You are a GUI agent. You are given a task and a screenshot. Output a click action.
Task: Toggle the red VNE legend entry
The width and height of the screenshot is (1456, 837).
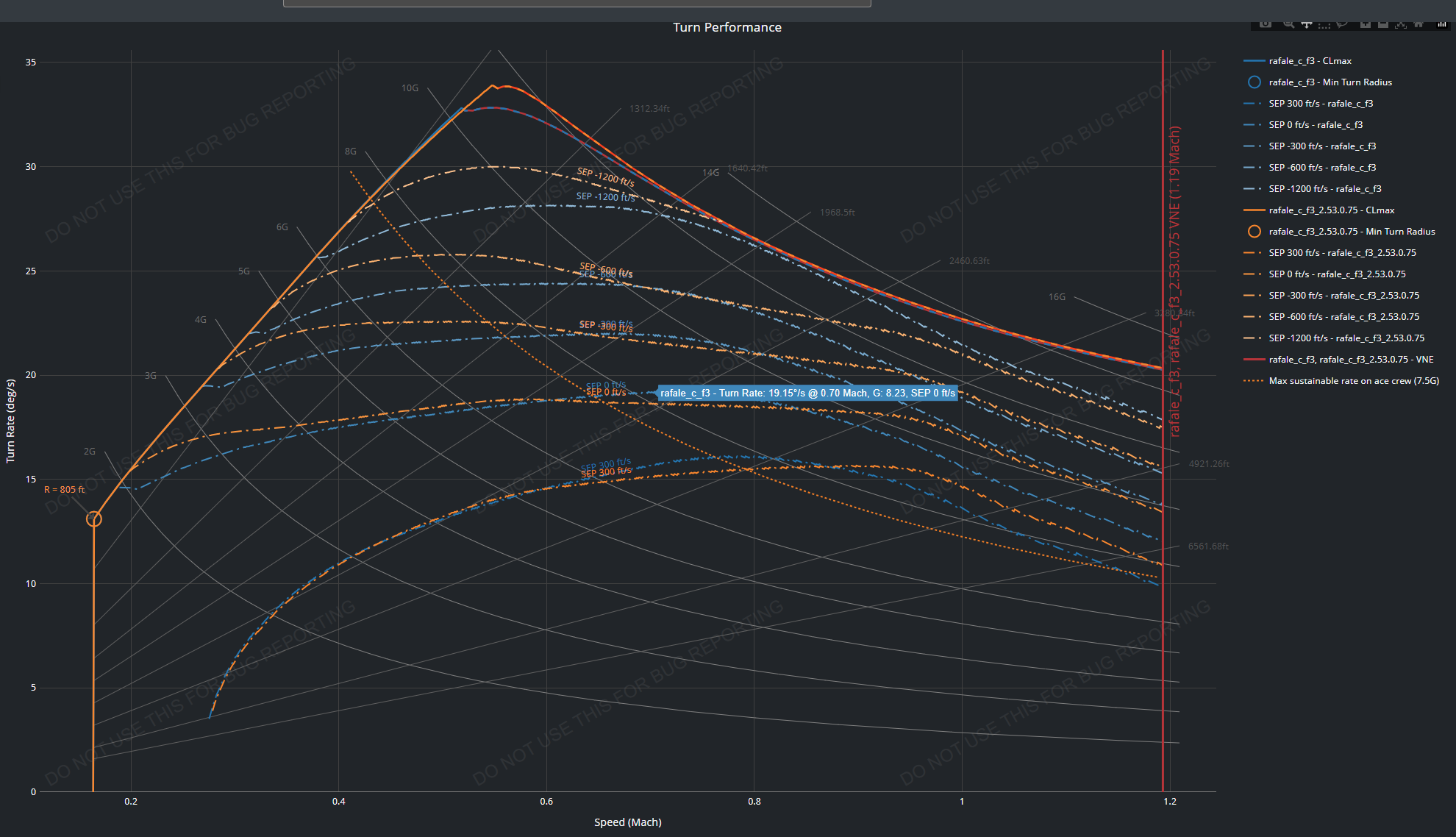coord(1350,360)
